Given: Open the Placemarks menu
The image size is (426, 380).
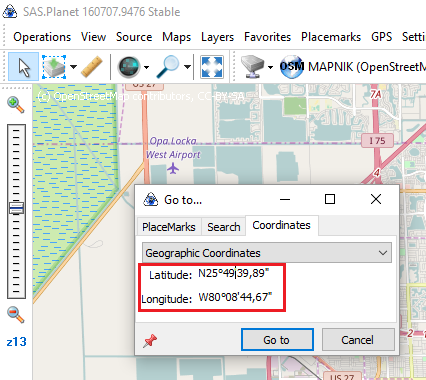Looking at the screenshot, I should (x=331, y=37).
